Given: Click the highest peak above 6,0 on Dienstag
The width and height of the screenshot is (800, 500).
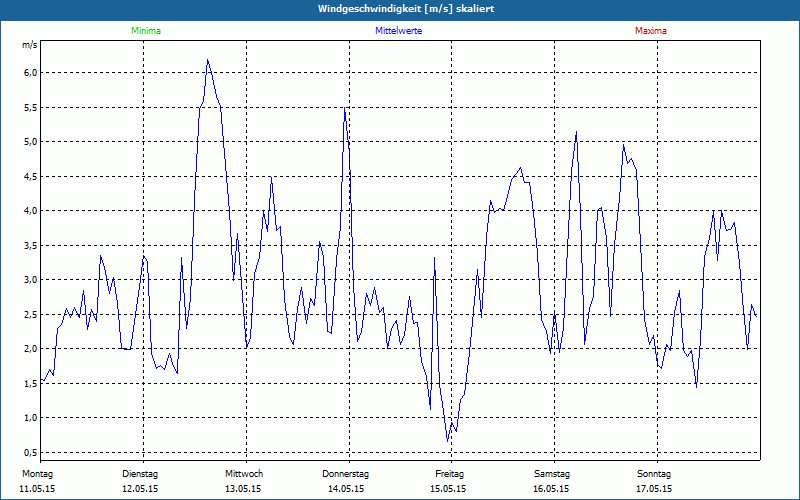Looking at the screenshot, I should tap(207, 60).
